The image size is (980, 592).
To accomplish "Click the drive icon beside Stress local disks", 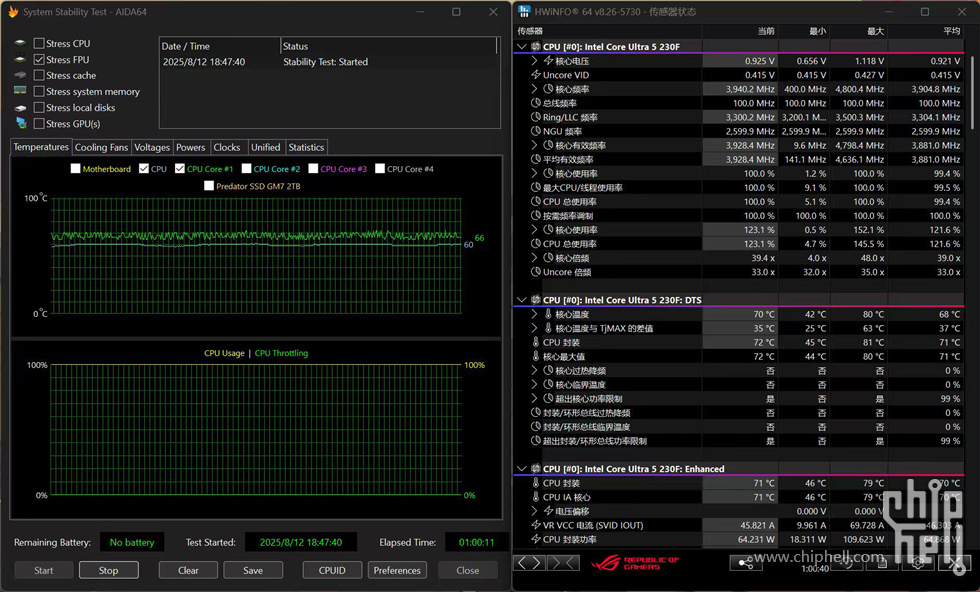I will pyautogui.click(x=21, y=108).
